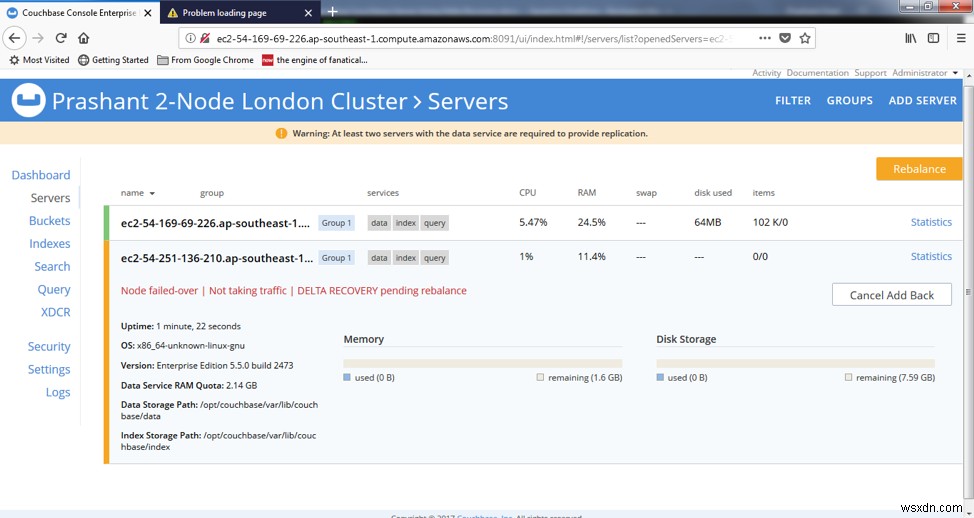Sort by name column dropdown arrow
The image size is (974, 518).
tap(152, 194)
